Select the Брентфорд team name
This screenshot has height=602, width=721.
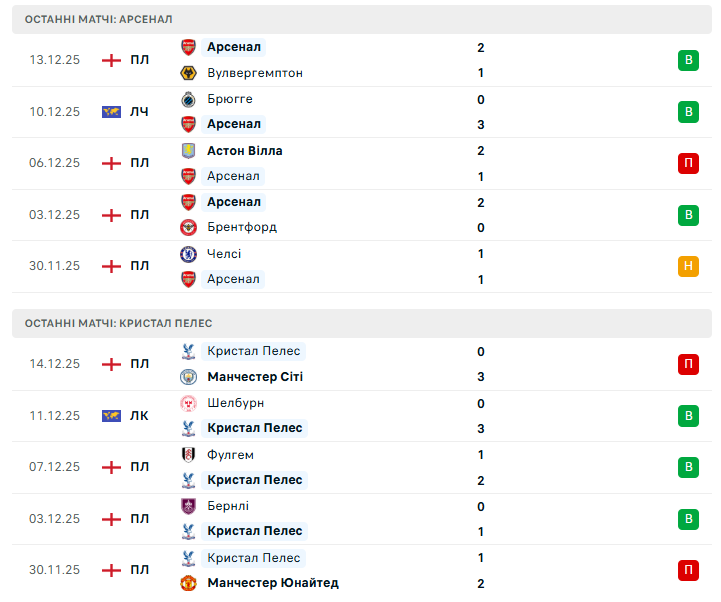click(x=241, y=227)
